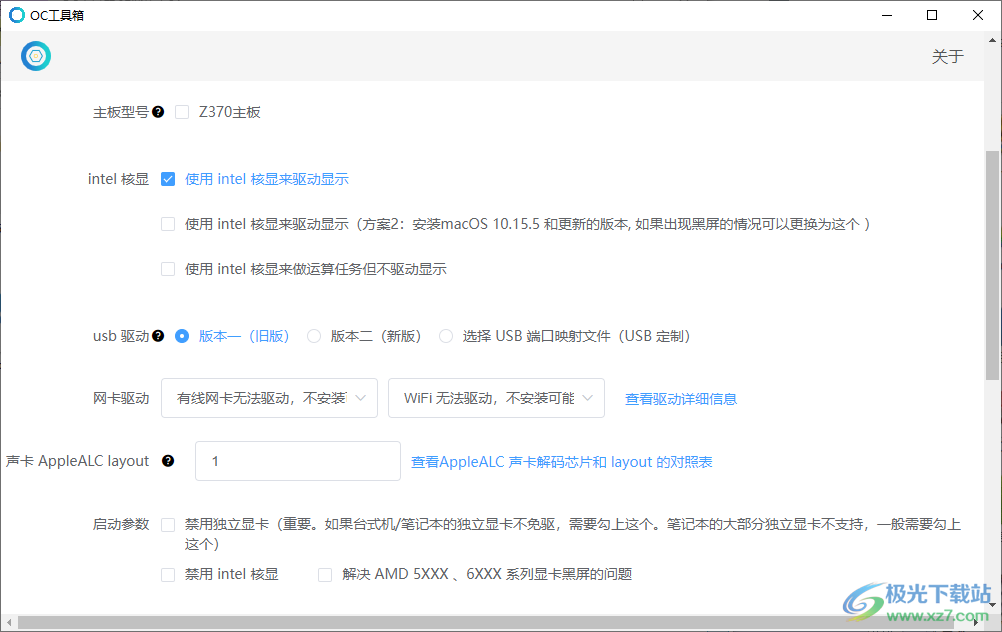Screen dimensions: 1002x632
Task: Click the horizontal scrollbar thumb
Action: coord(486,622)
